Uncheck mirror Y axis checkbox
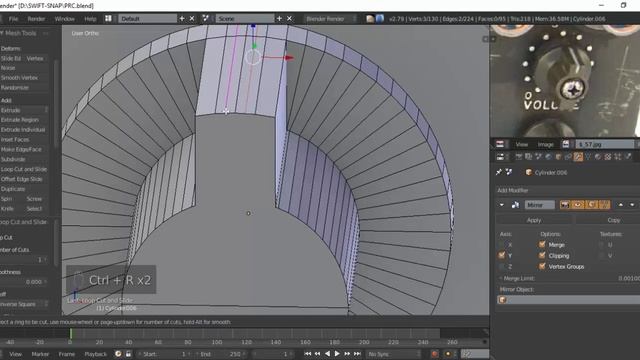This screenshot has width=640, height=360. pyautogui.click(x=502, y=255)
